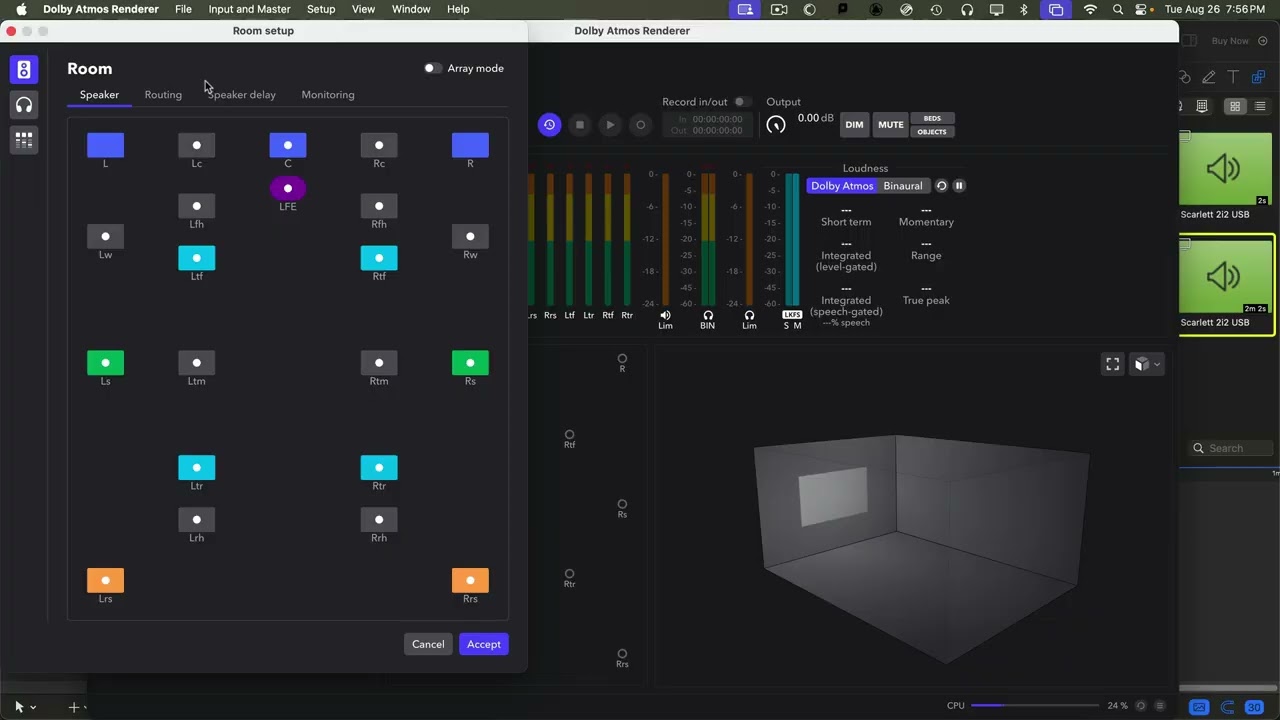Click the DIM output button
The image size is (1280, 720).
click(854, 125)
